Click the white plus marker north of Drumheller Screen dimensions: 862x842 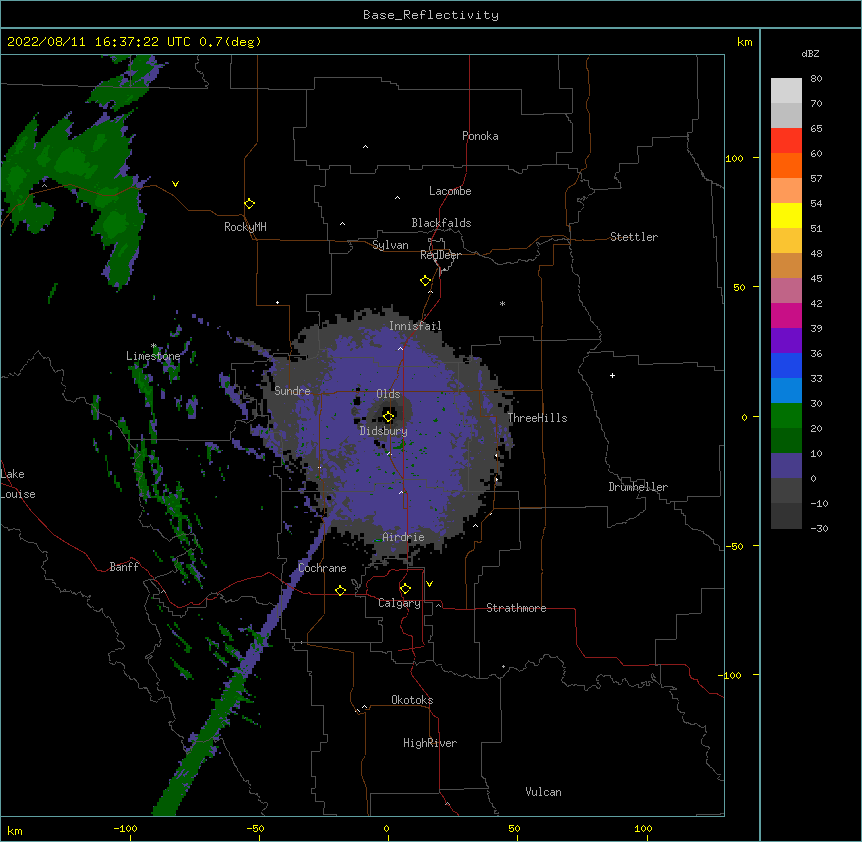coord(612,375)
